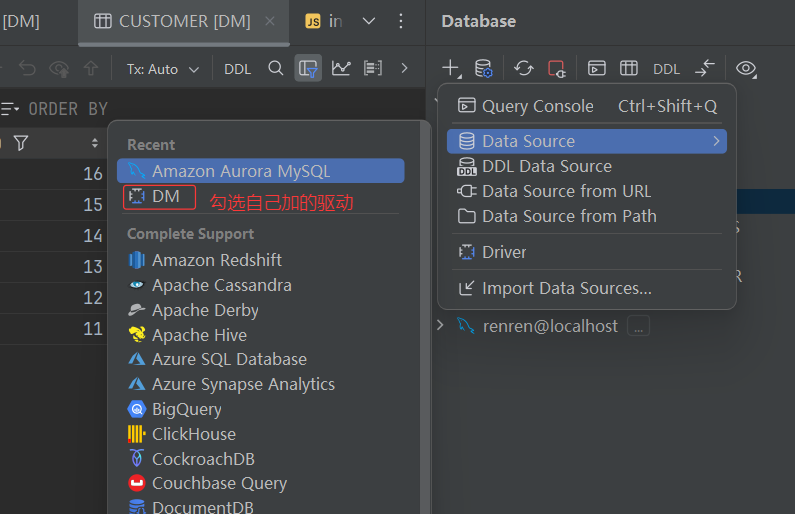
Task: Click the Refresh icon in Database panel
Action: [x=524, y=68]
